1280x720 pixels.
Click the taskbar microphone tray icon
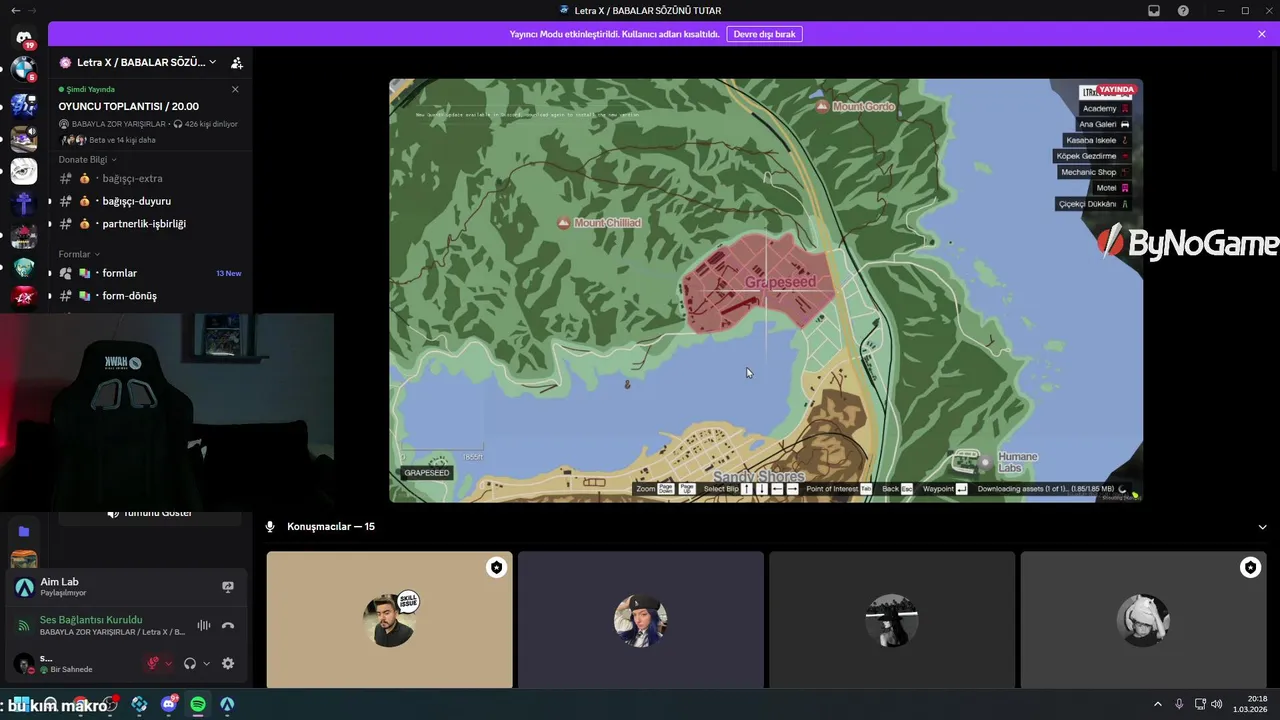pos(1179,704)
